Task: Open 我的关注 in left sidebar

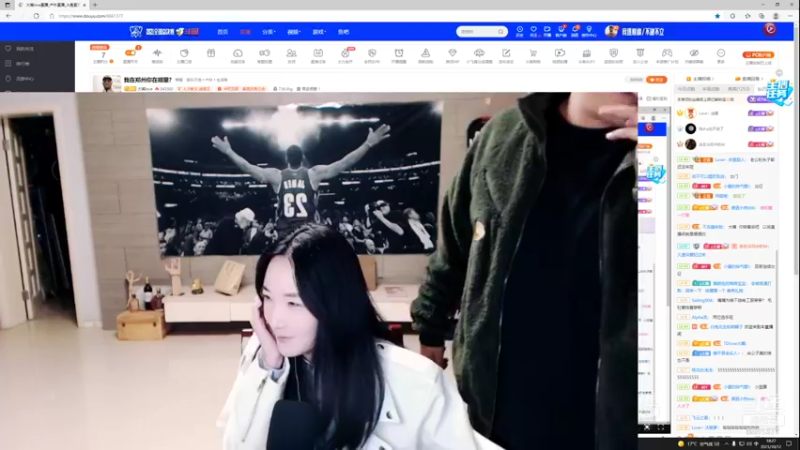Action: [24, 49]
